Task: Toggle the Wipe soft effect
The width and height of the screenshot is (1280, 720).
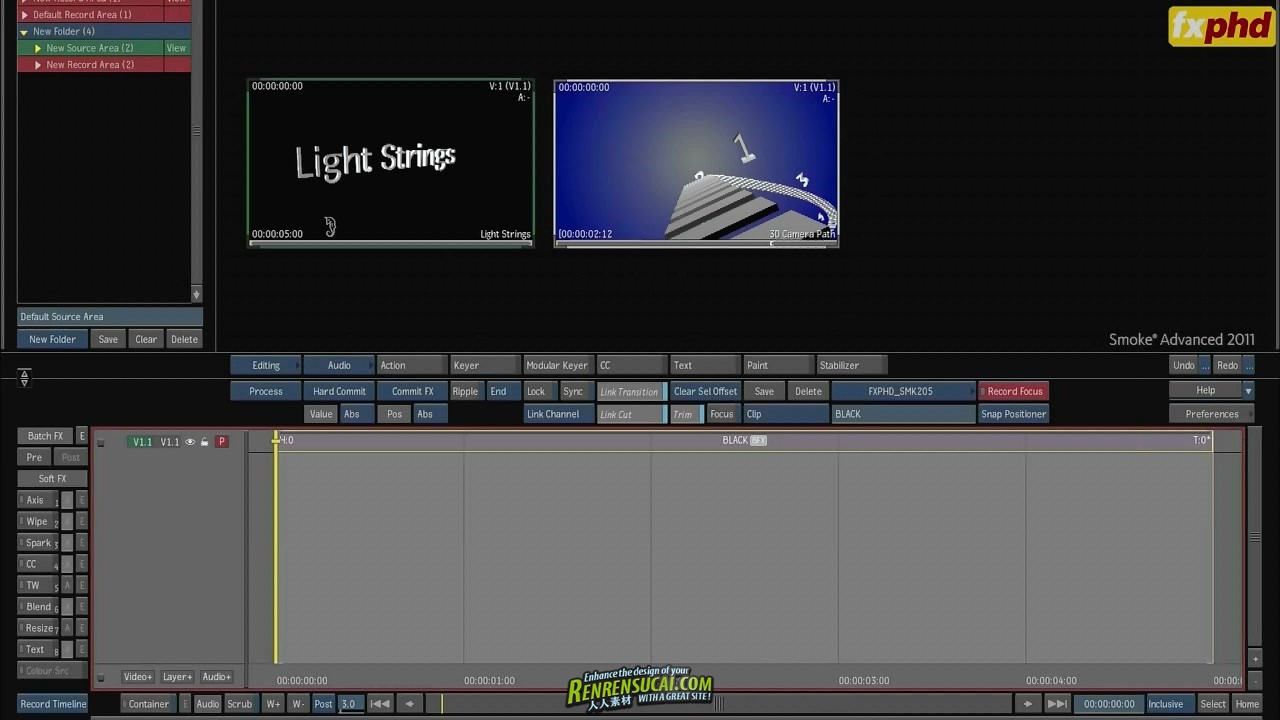Action: [x=36, y=521]
